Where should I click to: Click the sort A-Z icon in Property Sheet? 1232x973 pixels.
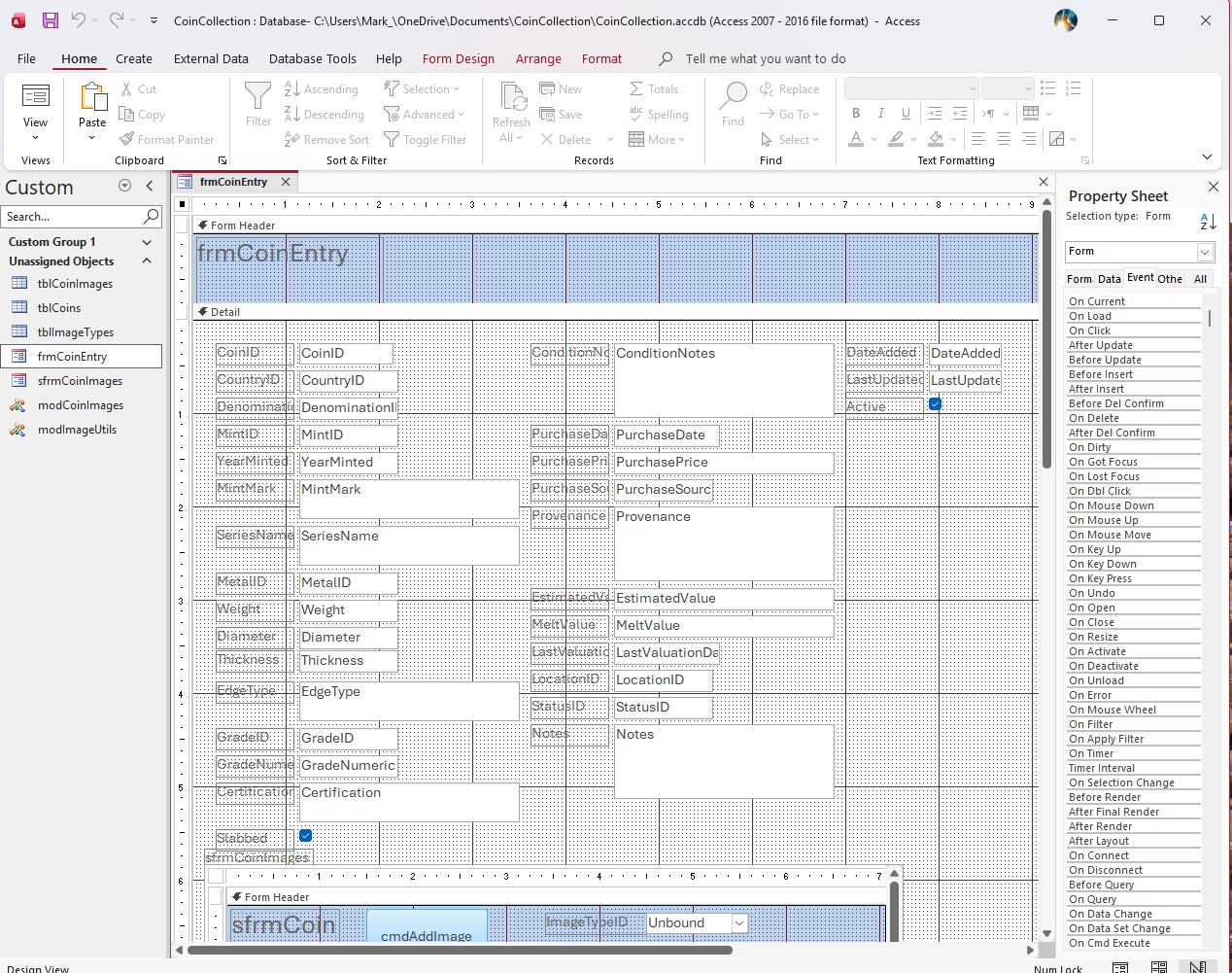click(1208, 222)
